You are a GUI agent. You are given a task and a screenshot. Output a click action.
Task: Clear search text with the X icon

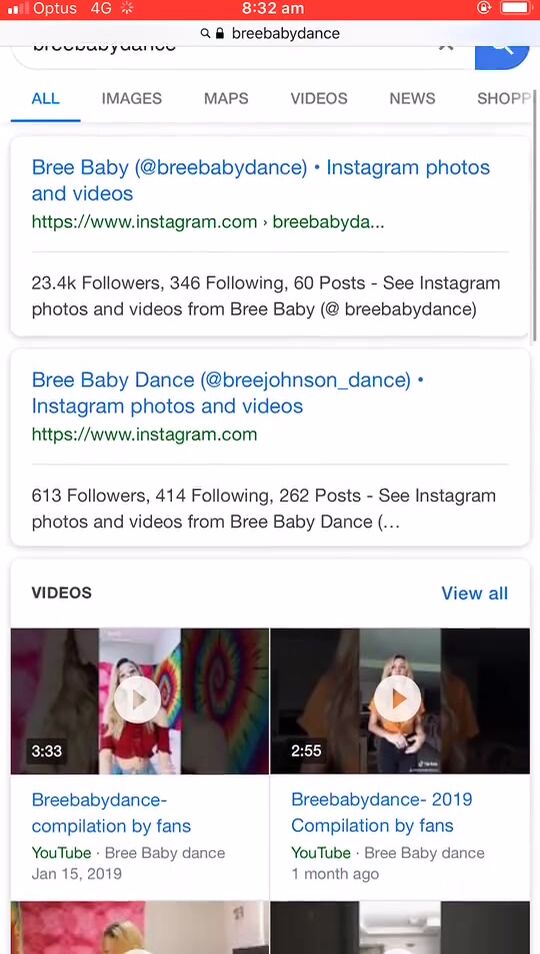[x=446, y=47]
